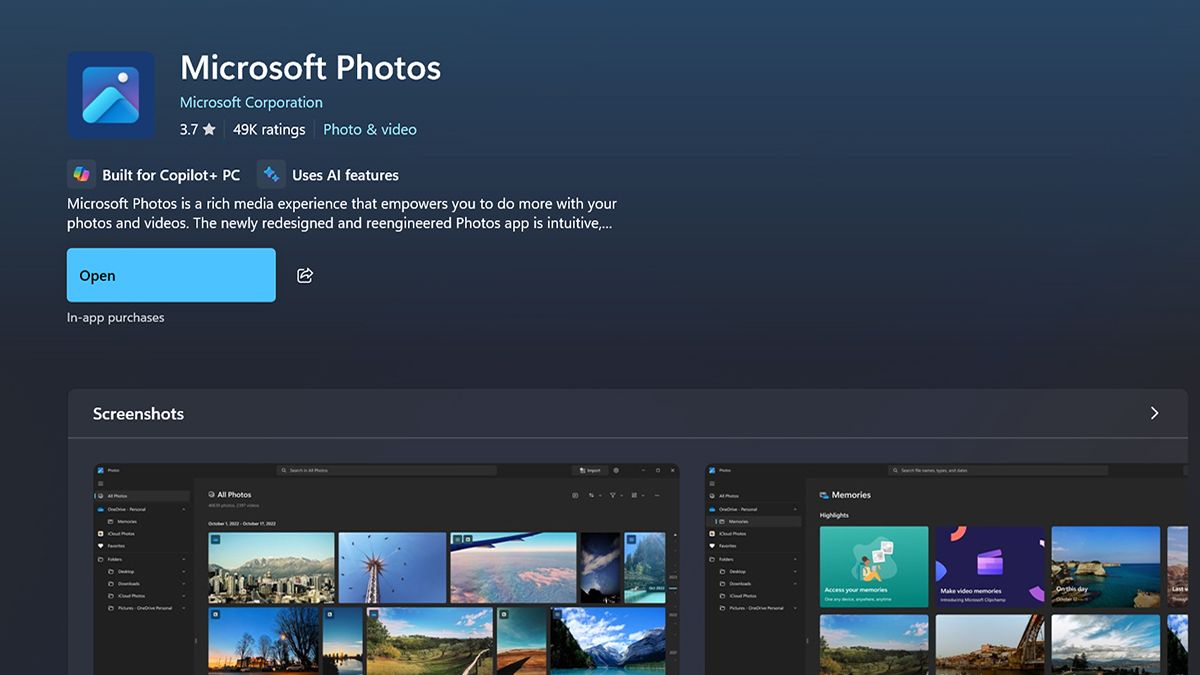Collapse the Folders section in the sidebar
1200x675 pixels.
[x=183, y=559]
